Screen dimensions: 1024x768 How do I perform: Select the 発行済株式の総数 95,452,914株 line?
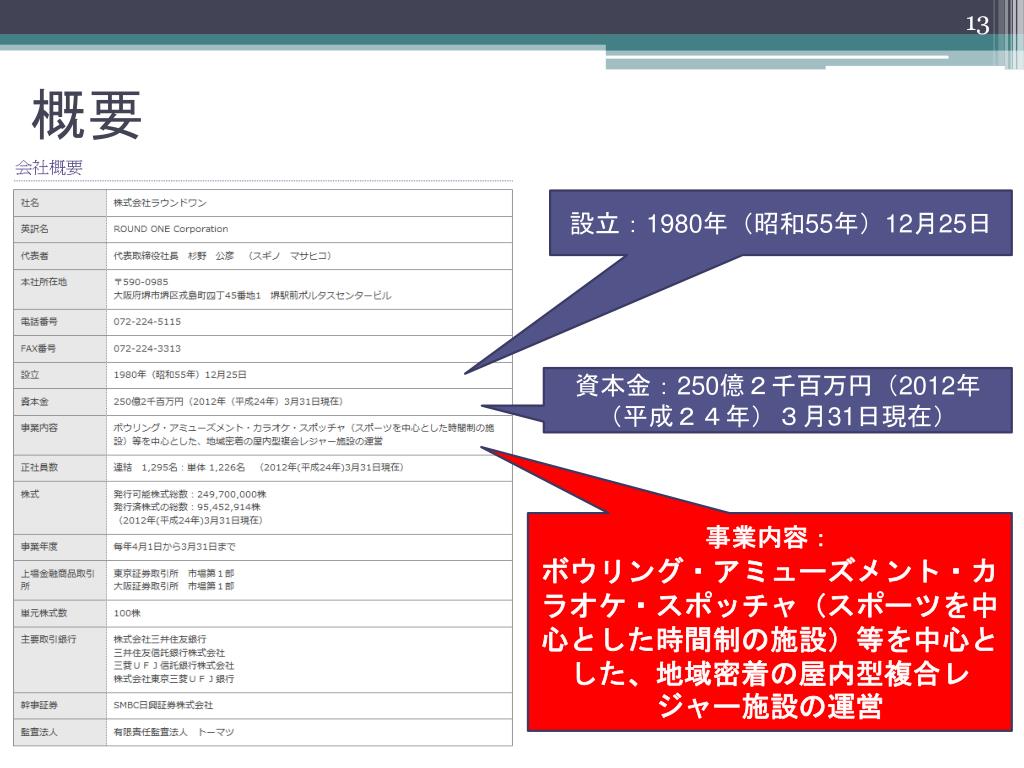click(x=187, y=507)
